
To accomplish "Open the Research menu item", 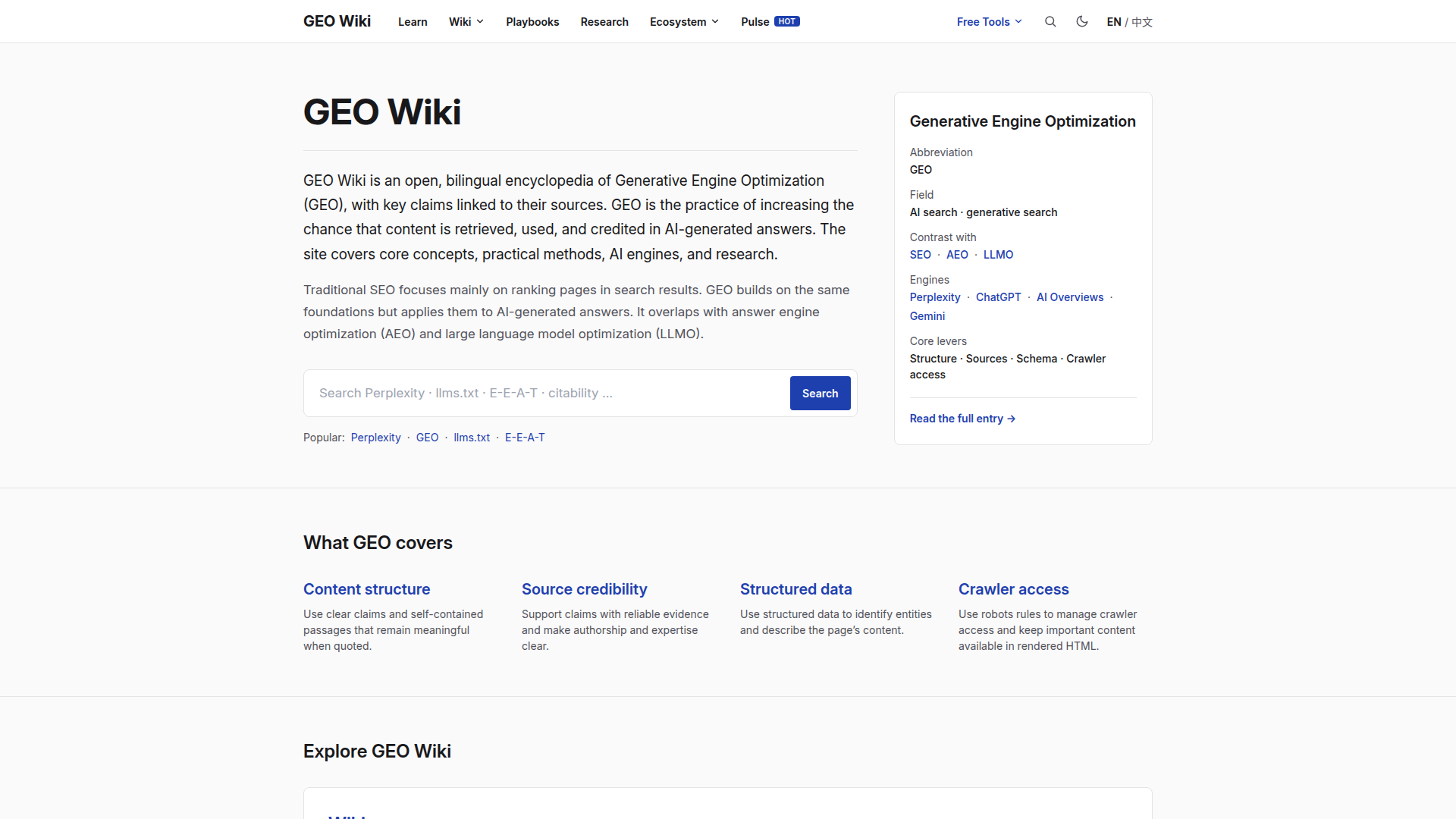I will pyautogui.click(x=604, y=22).
